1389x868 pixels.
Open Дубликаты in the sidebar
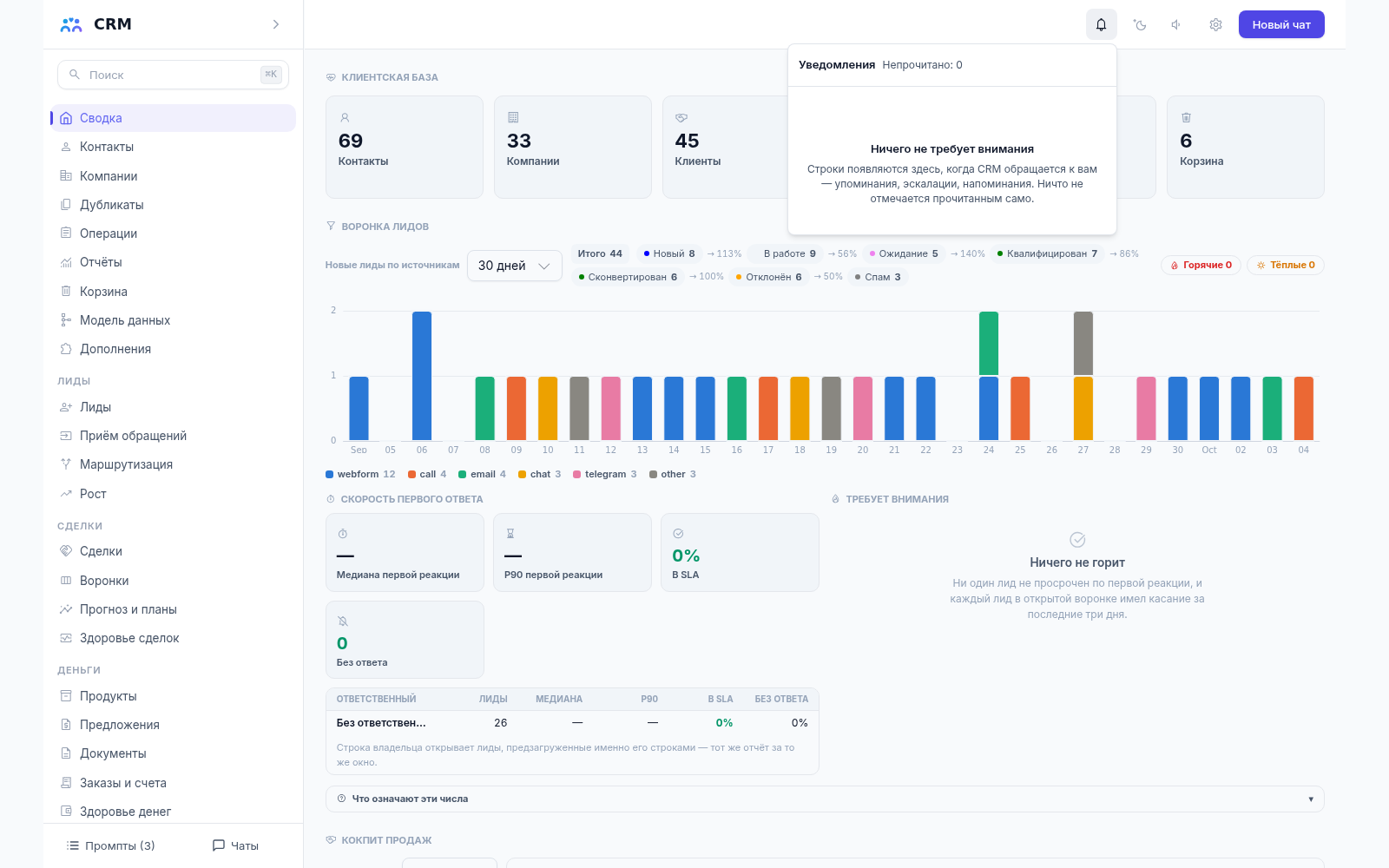tap(174, 205)
